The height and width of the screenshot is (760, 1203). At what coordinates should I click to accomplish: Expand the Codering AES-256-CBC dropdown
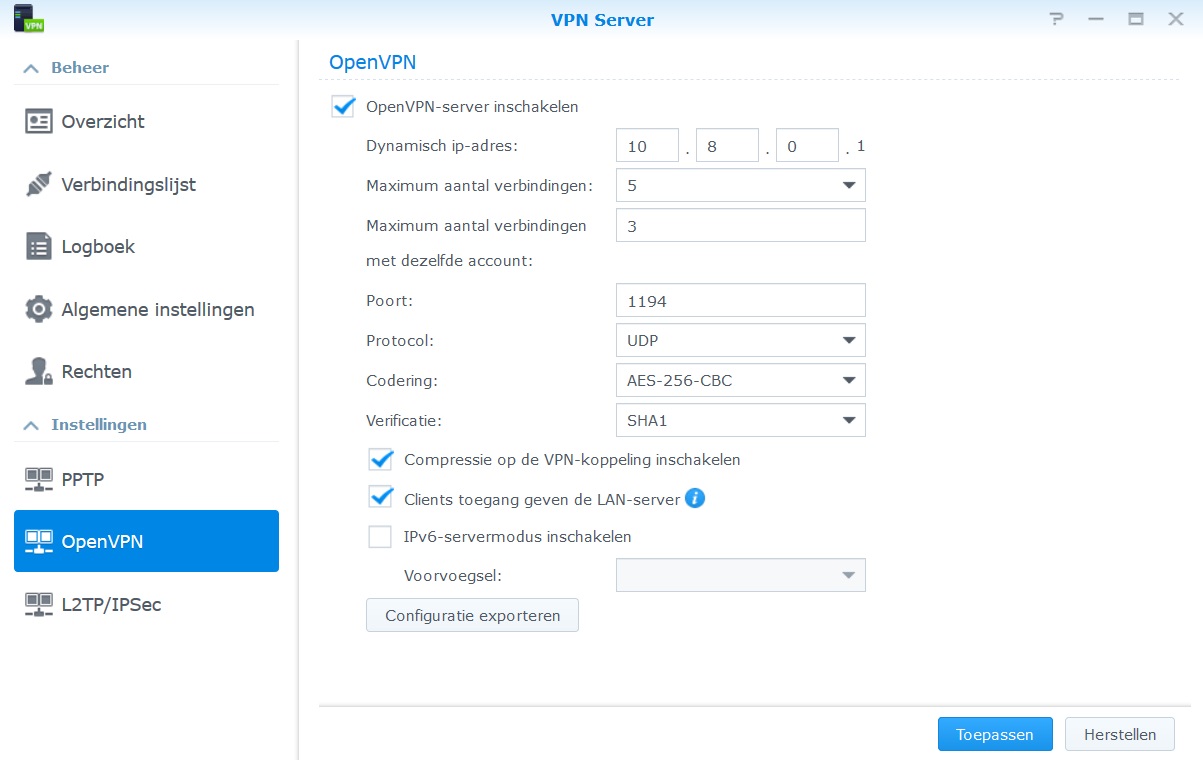[740, 380]
